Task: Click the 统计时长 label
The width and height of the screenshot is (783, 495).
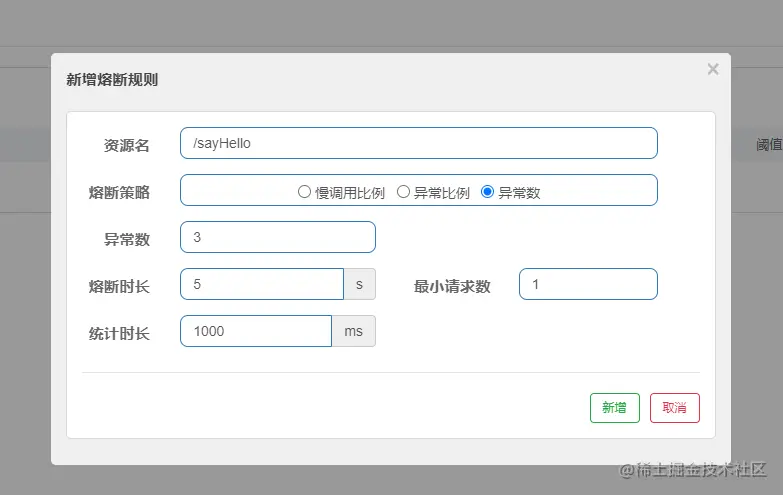Action: (119, 333)
